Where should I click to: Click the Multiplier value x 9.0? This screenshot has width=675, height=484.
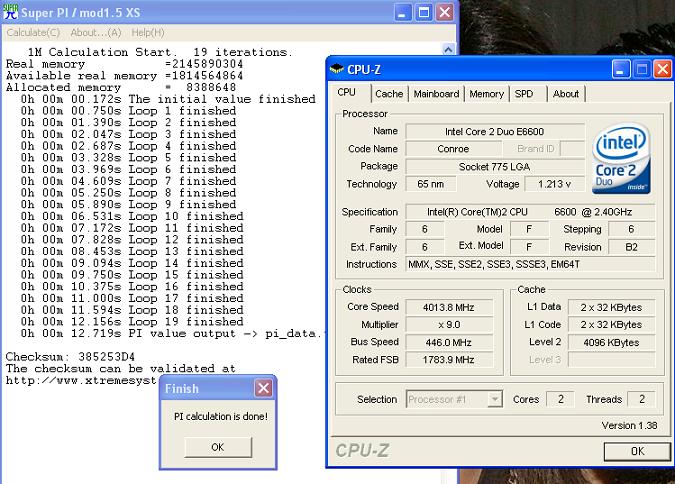point(449,325)
